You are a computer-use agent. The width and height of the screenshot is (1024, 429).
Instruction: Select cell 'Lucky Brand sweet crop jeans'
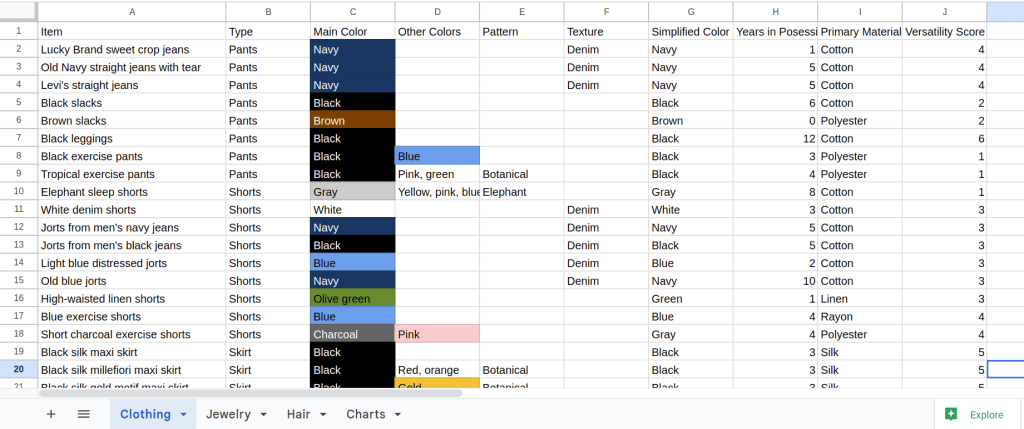tap(132, 49)
